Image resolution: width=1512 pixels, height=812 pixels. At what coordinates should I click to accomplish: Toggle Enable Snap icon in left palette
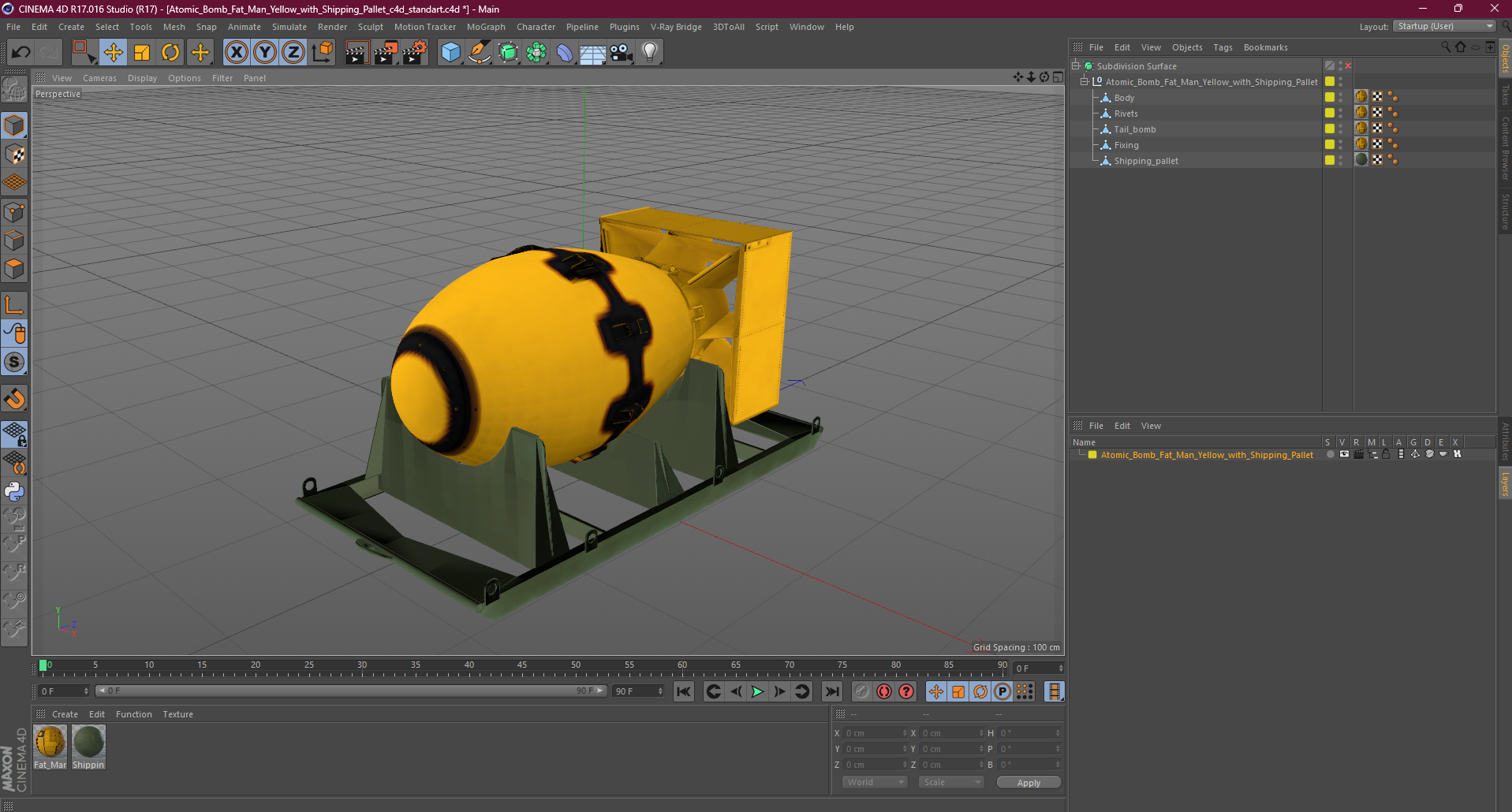pos(14,399)
